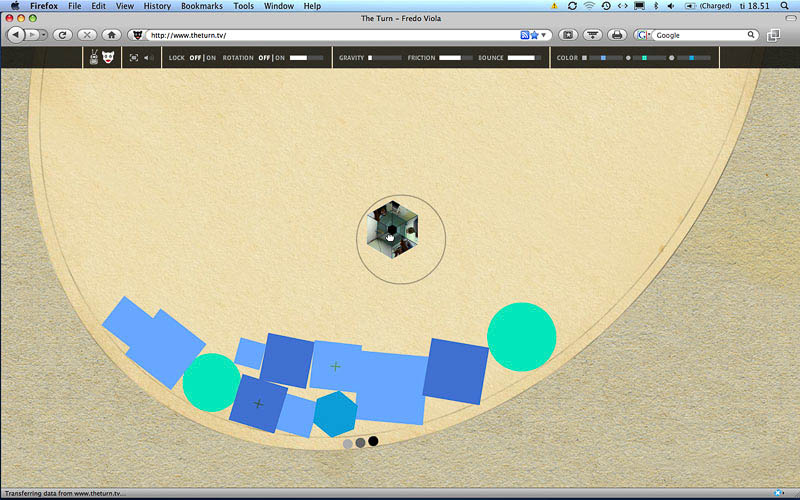Print the page with the printer button
The image size is (800, 500).
click(617, 35)
